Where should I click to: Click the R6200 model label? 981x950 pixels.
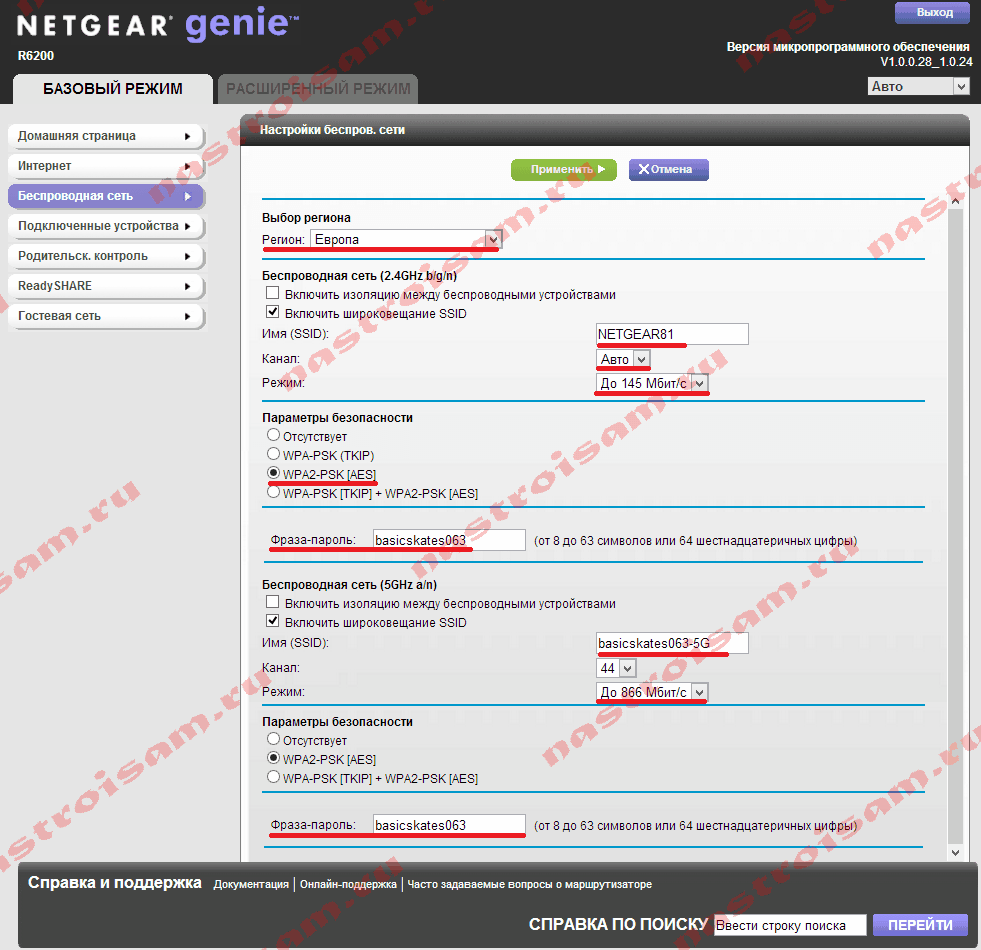tap(36, 56)
